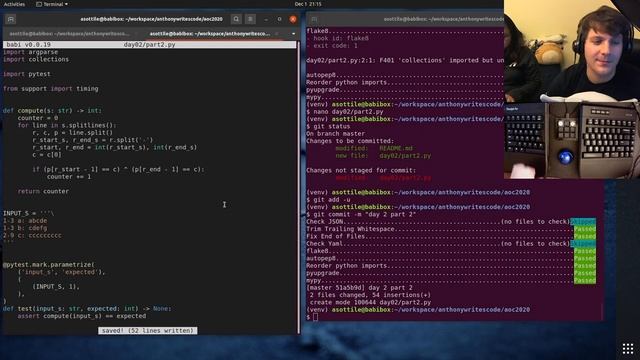Click the 'INPUT_S' assignment line
Viewport: 640px width, 360px height.
29,213
